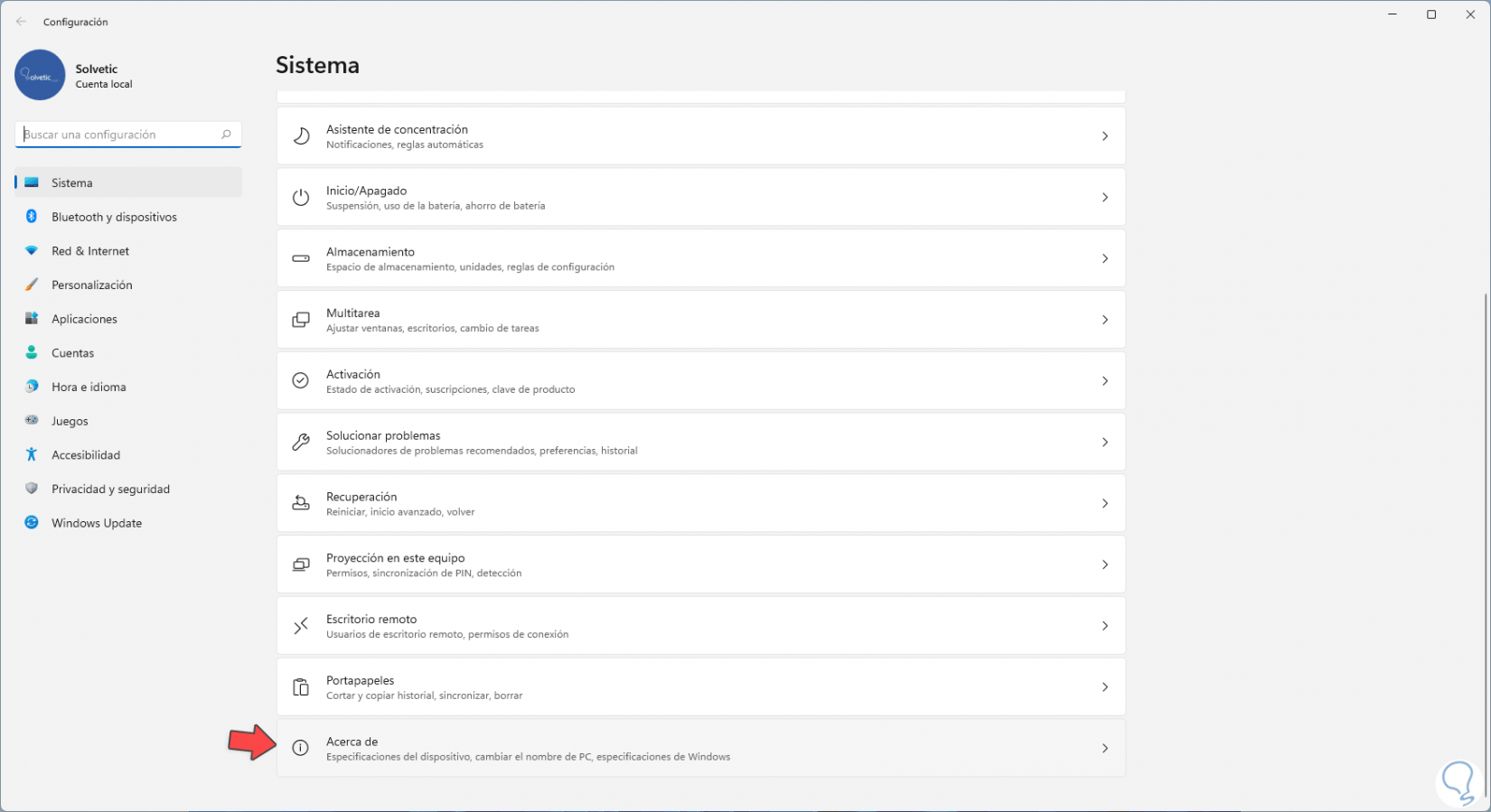
Task: Click the search magnifier icon
Action: click(226, 135)
